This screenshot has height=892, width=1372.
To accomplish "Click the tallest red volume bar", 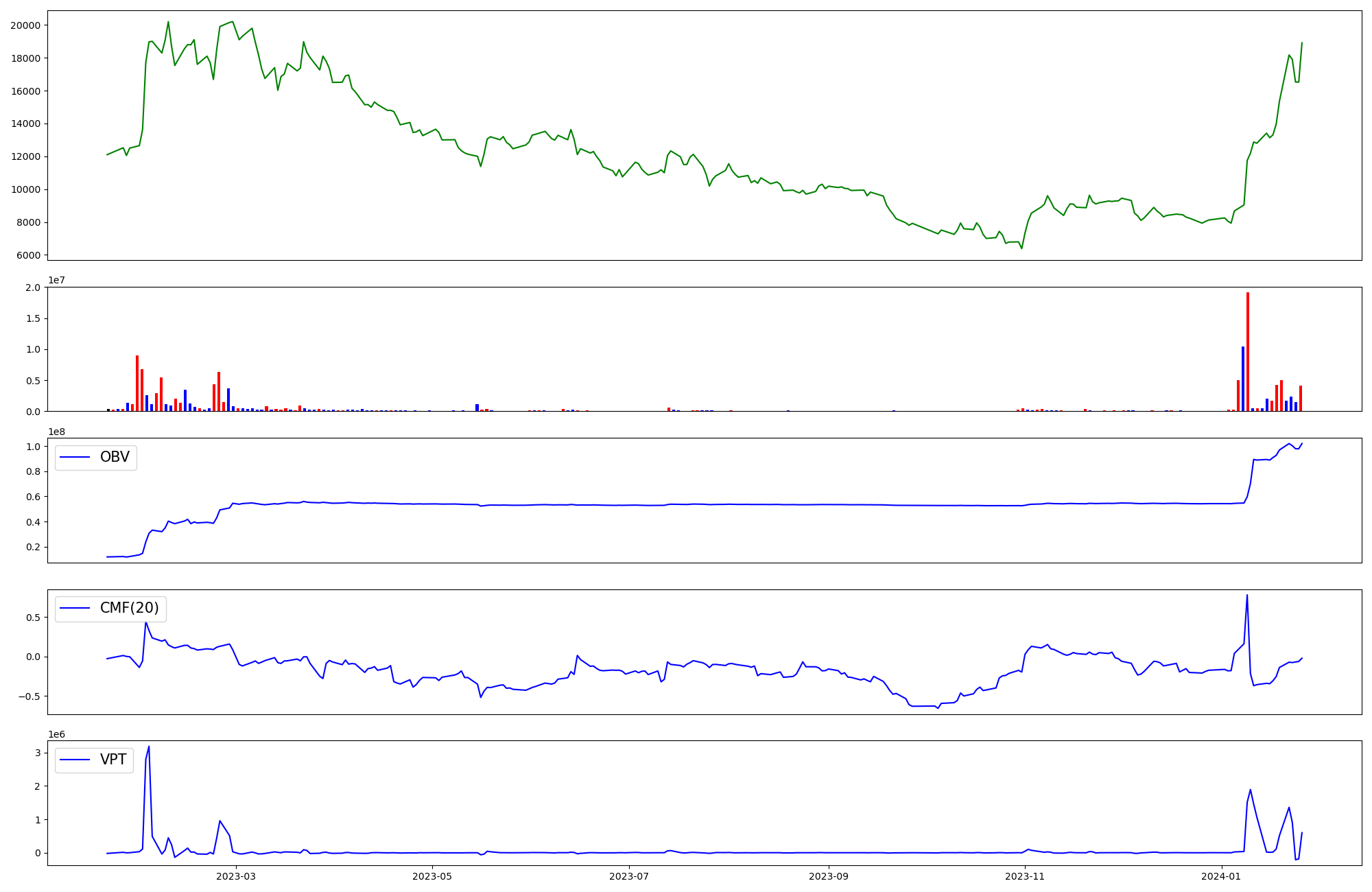I will (x=1248, y=351).
